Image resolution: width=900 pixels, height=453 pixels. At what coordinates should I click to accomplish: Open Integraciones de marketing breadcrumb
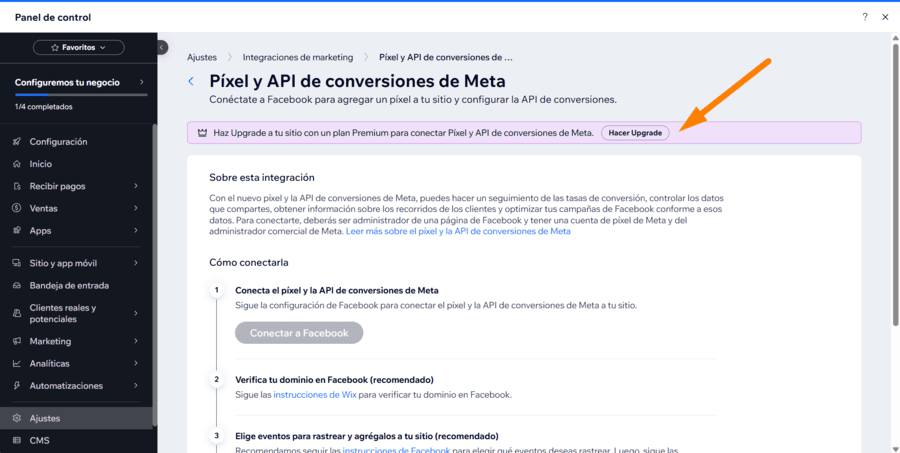[x=298, y=57]
